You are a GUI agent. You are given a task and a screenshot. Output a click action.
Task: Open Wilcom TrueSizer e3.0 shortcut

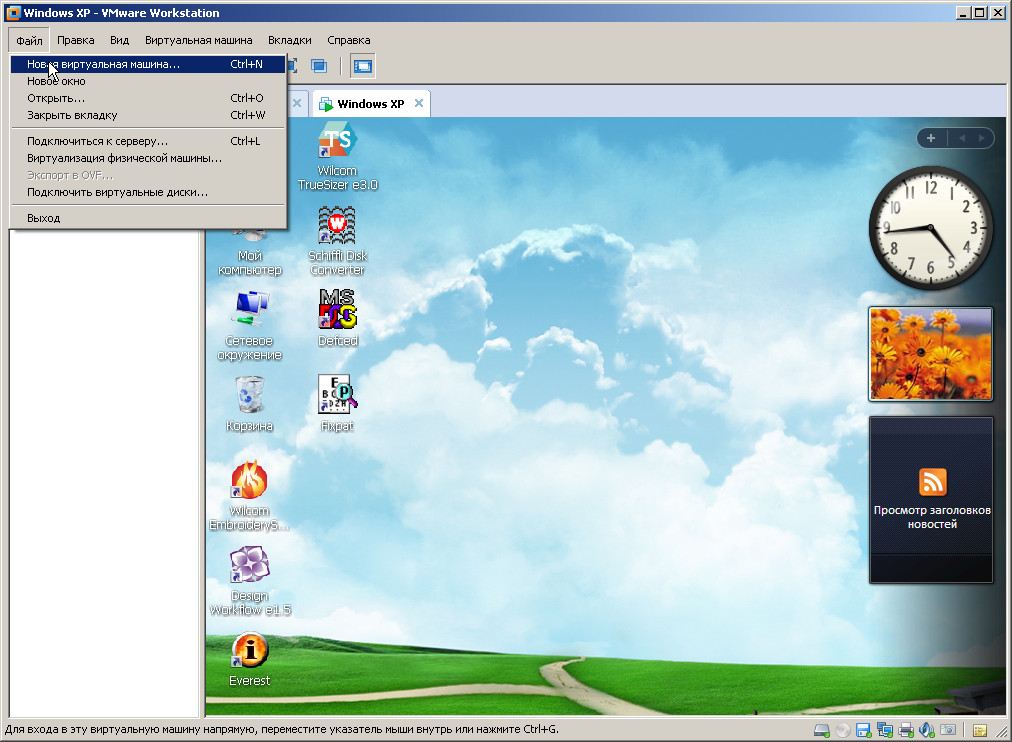(x=337, y=156)
